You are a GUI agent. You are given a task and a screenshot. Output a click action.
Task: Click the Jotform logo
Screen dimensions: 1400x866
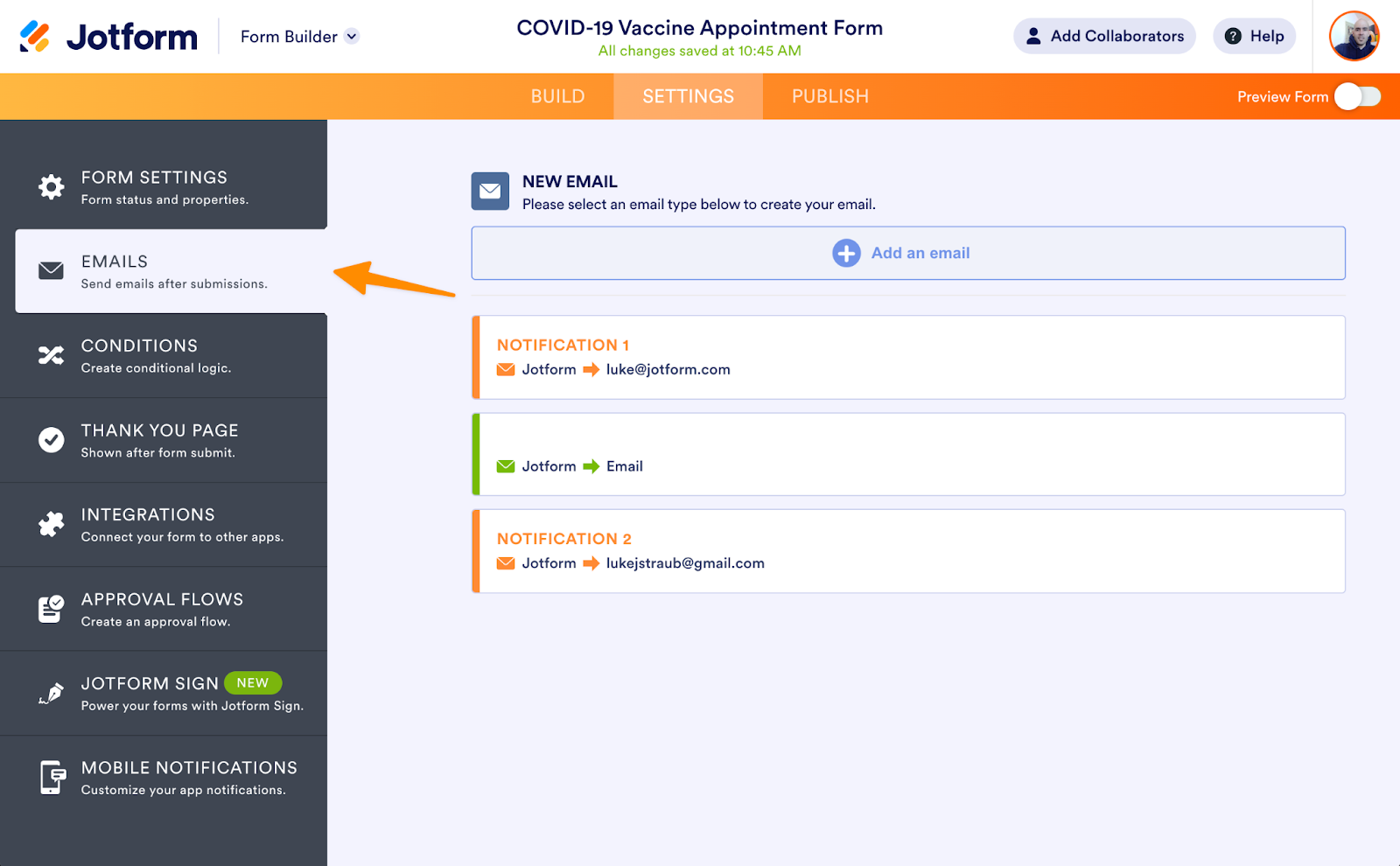[108, 37]
